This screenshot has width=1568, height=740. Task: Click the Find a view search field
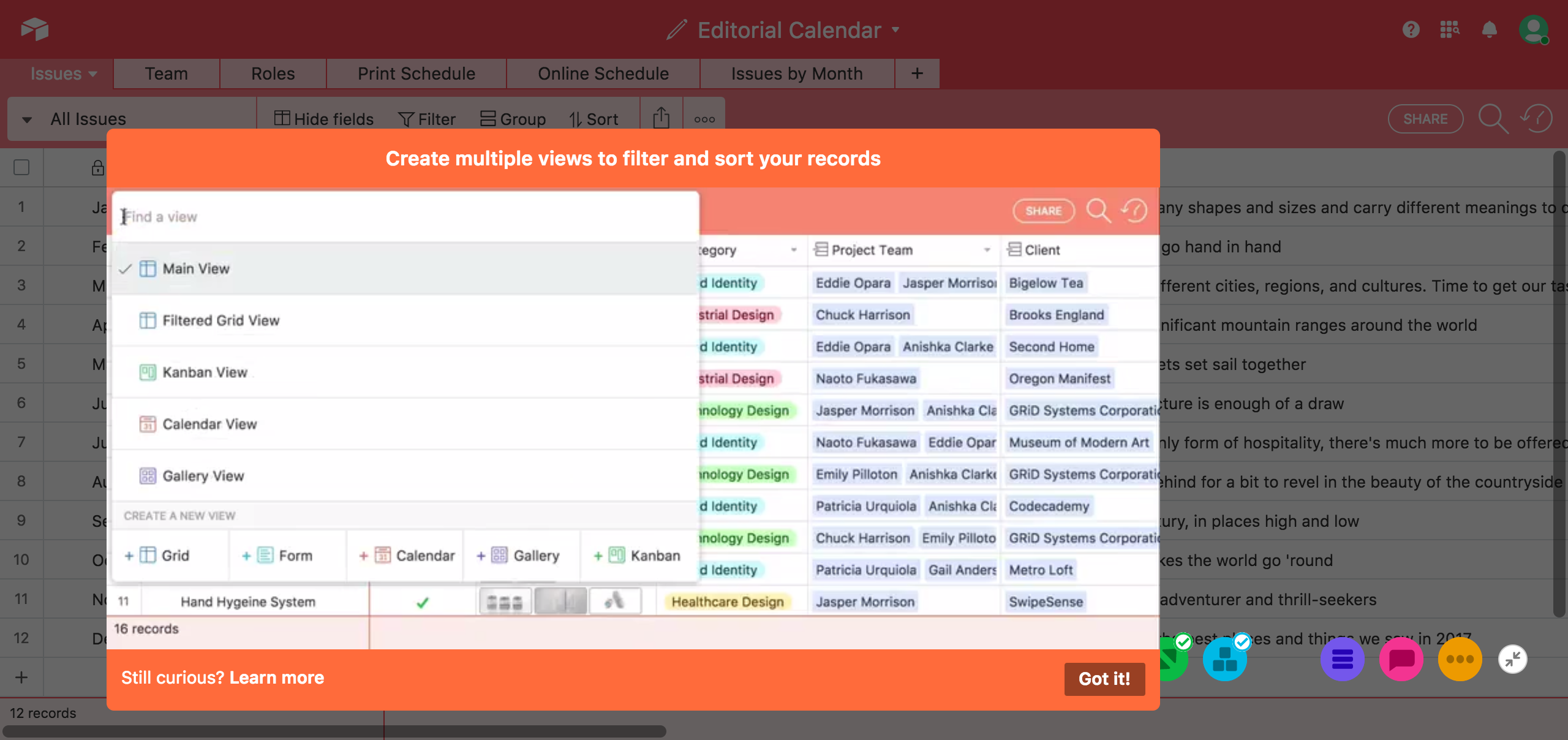tap(405, 217)
